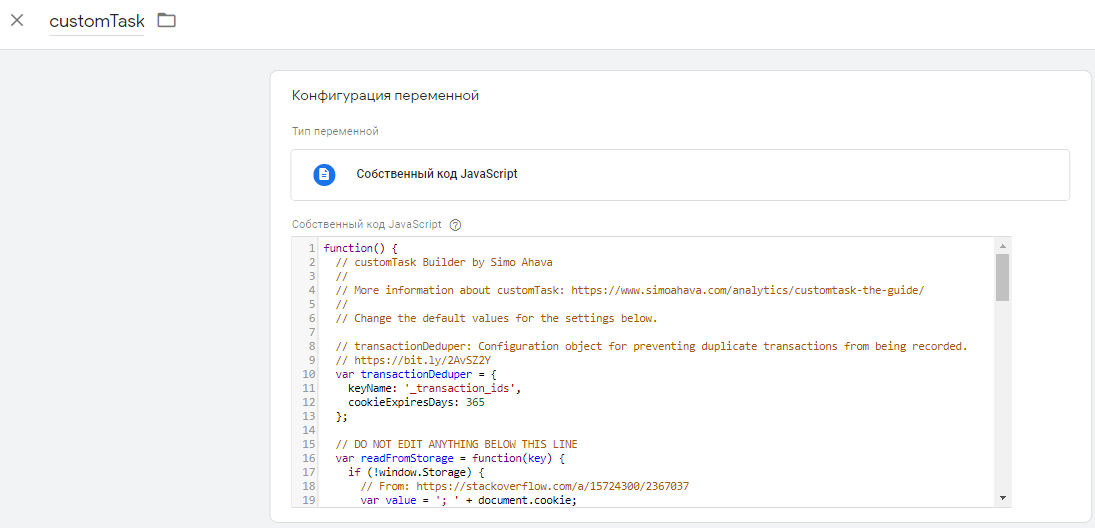This screenshot has height=528, width=1095.
Task: Click code line 1 function() {
Action: click(x=360, y=248)
